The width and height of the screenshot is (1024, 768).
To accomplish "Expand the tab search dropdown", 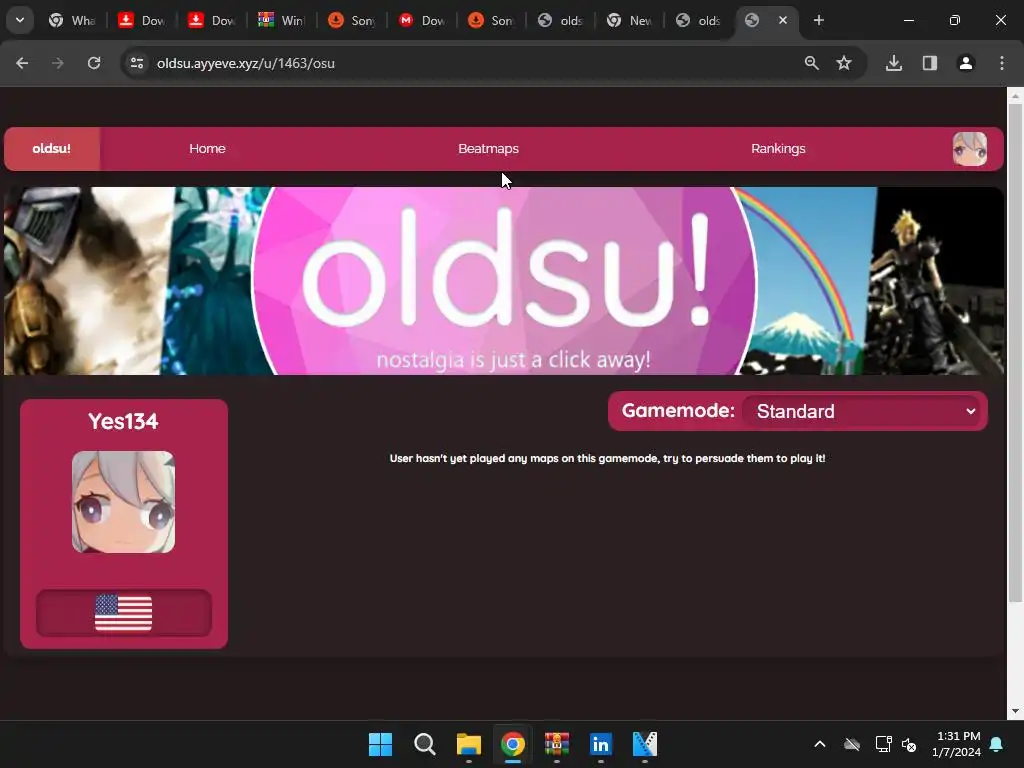I will click(20, 20).
